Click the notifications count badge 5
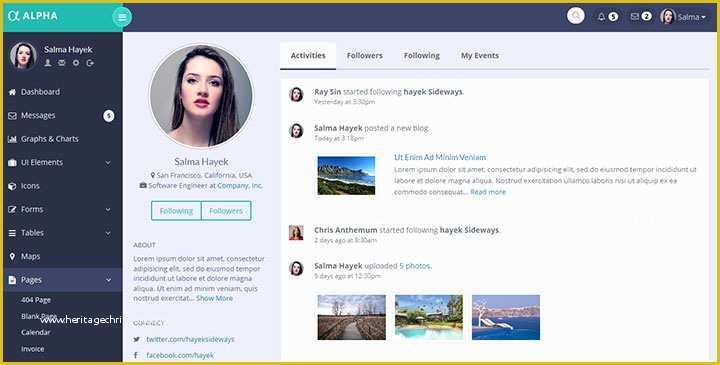720x365 pixels. (613, 17)
